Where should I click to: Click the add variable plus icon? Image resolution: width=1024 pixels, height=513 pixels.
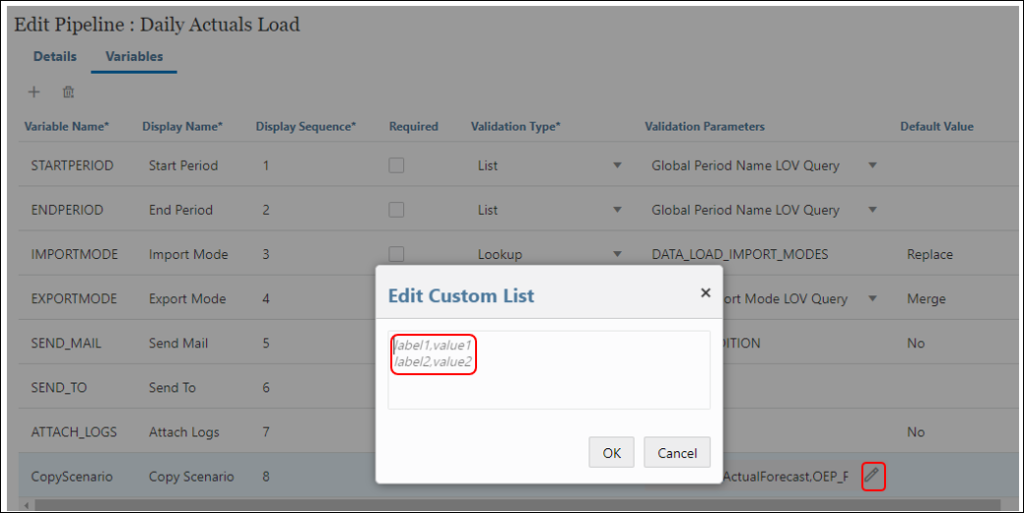click(33, 92)
